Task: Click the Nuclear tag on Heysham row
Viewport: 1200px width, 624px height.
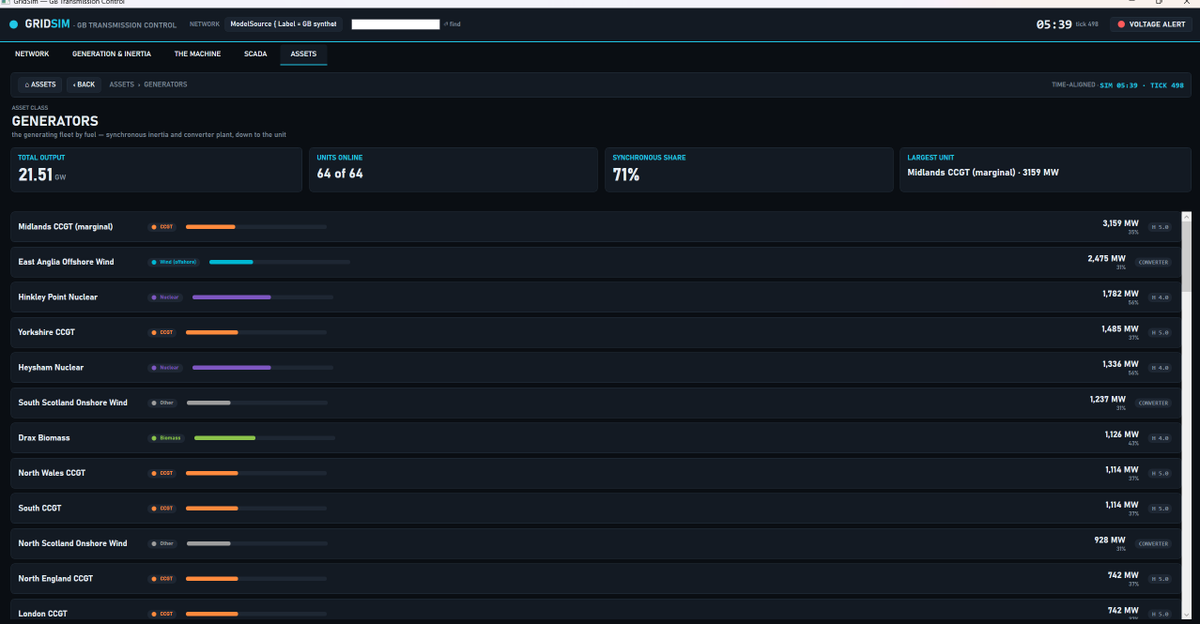Action: click(x=166, y=367)
